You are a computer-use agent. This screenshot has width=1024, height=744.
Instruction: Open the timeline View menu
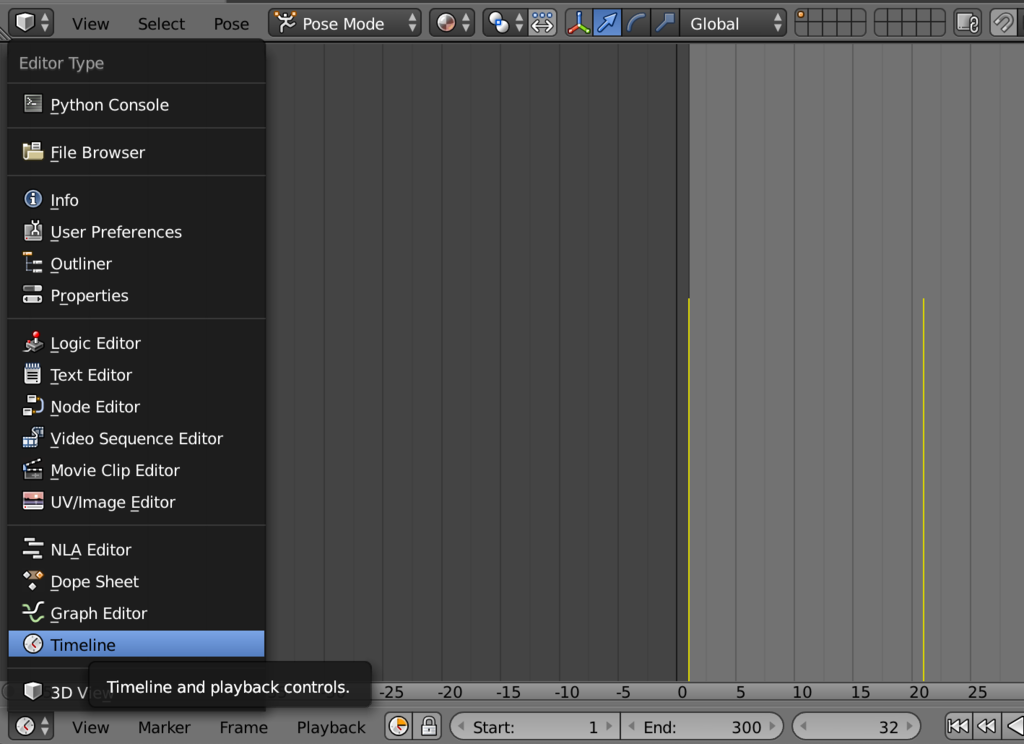tap(90, 727)
